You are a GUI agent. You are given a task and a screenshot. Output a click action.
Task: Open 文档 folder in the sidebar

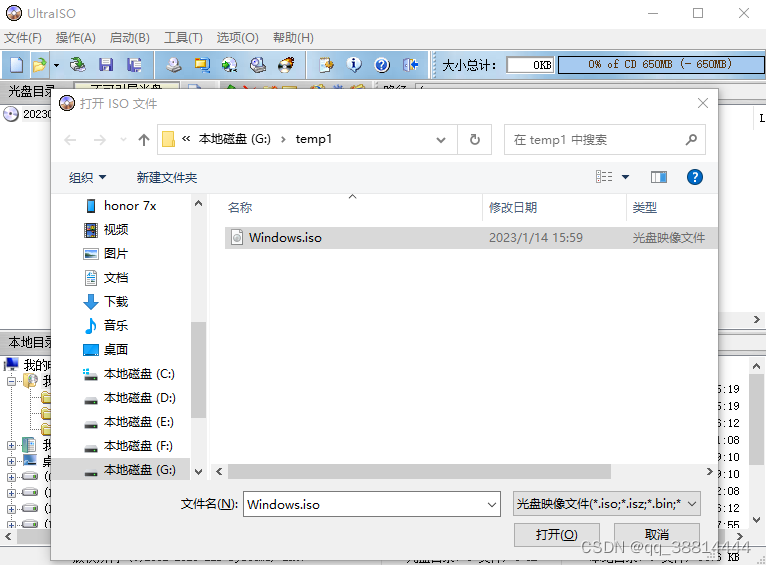(x=106, y=278)
